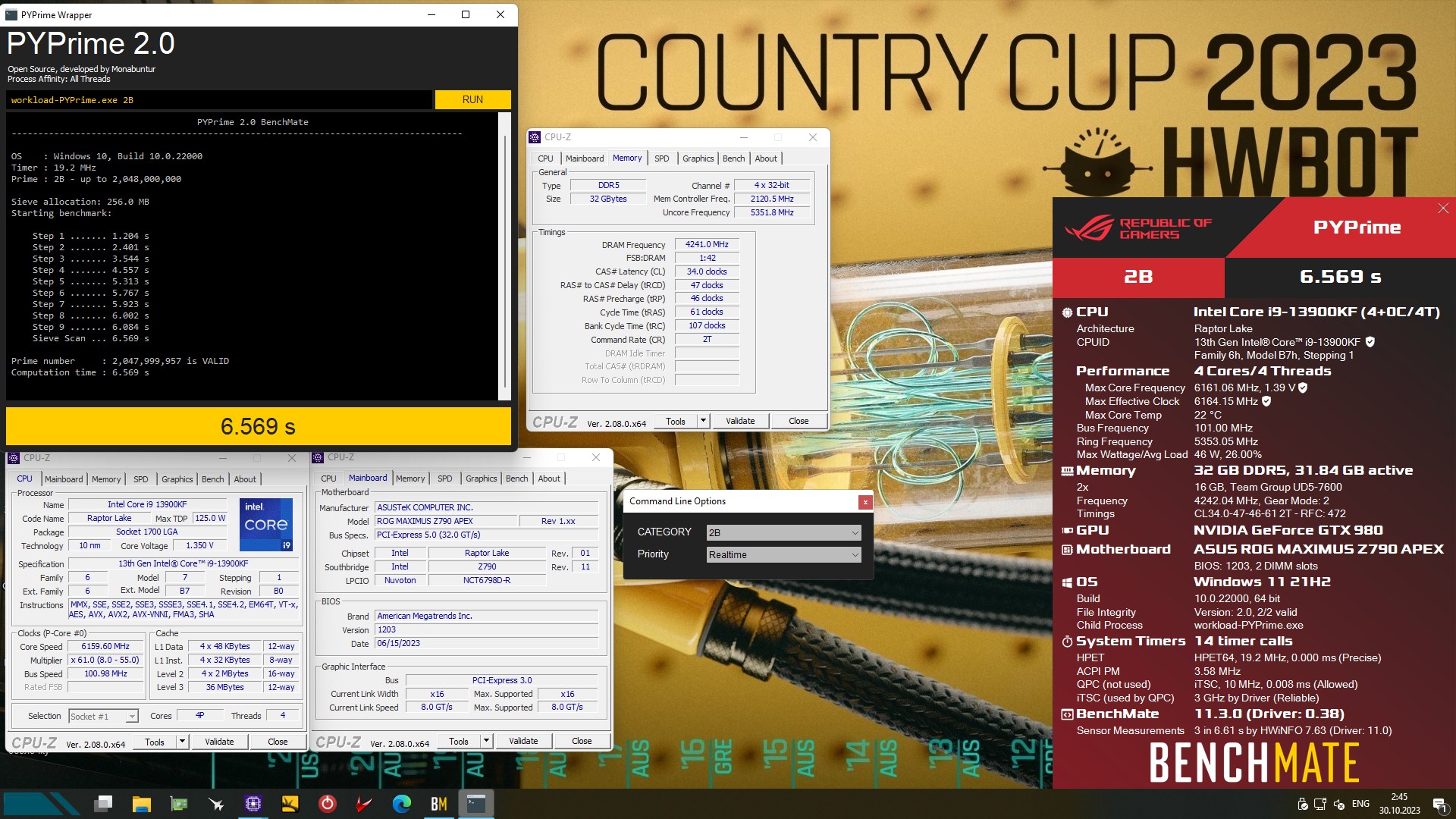The height and width of the screenshot is (819, 1456).
Task: Click the verified shield beside Max Effective Clock
Action: (1266, 401)
